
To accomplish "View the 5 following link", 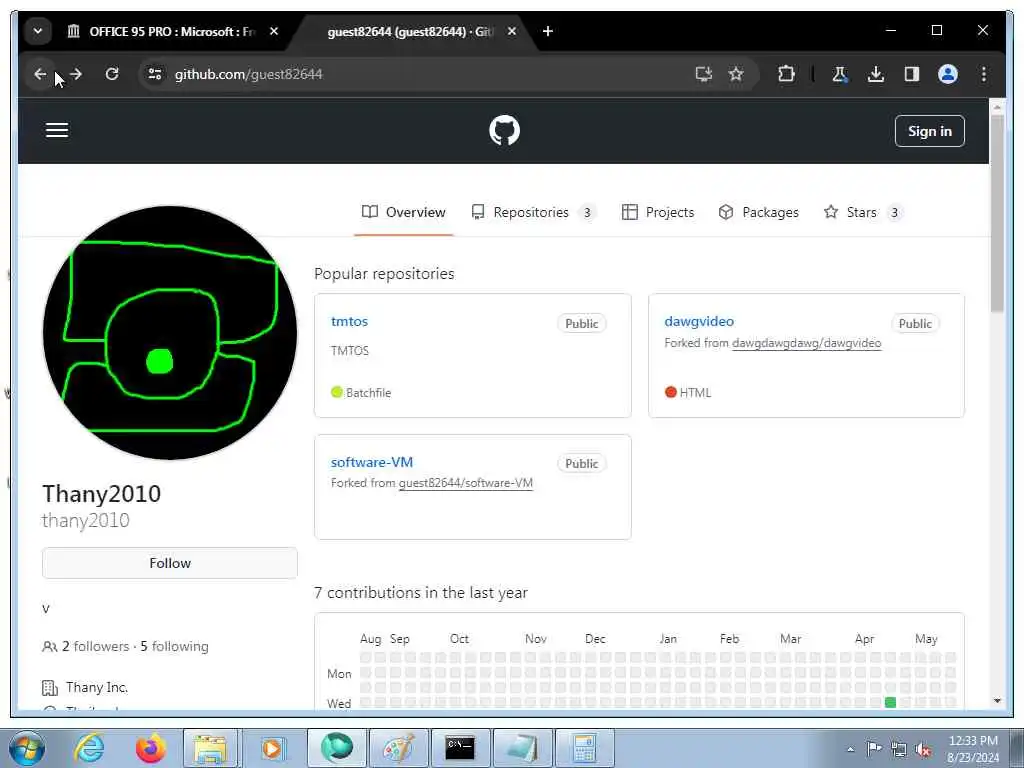I will [x=174, y=647].
